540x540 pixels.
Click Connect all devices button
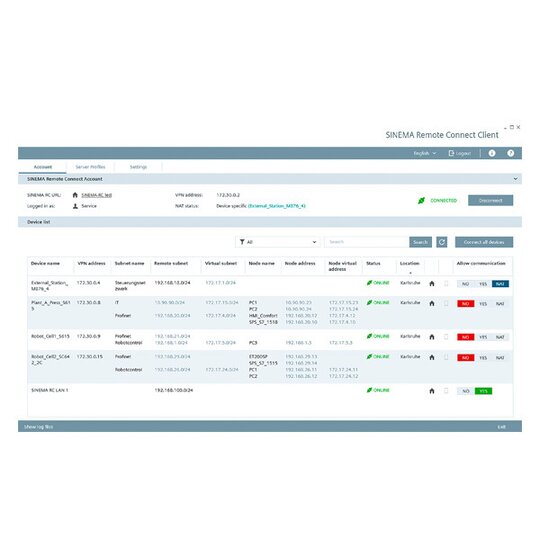484,242
